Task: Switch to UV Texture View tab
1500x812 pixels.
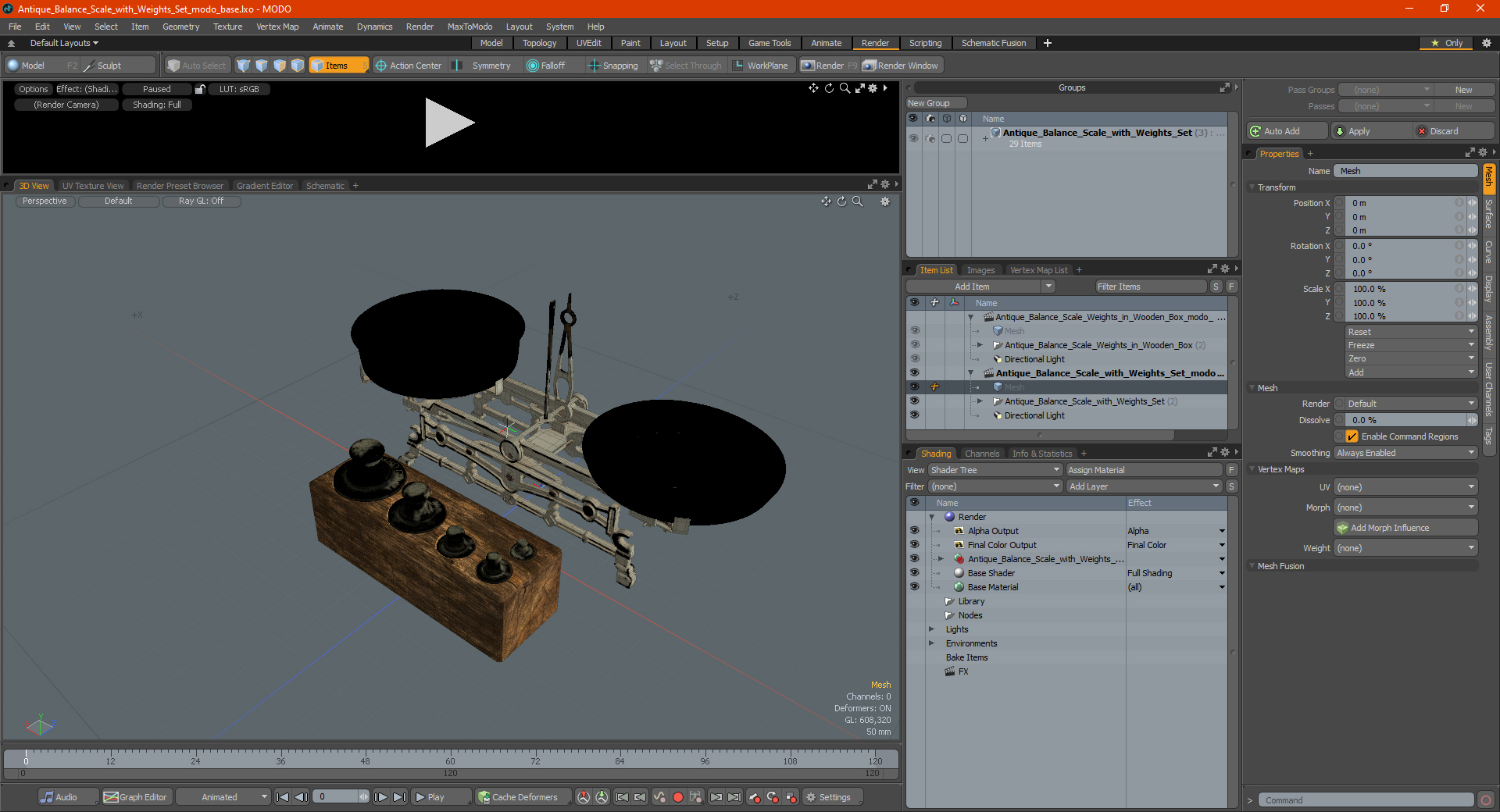Action: click(x=92, y=186)
